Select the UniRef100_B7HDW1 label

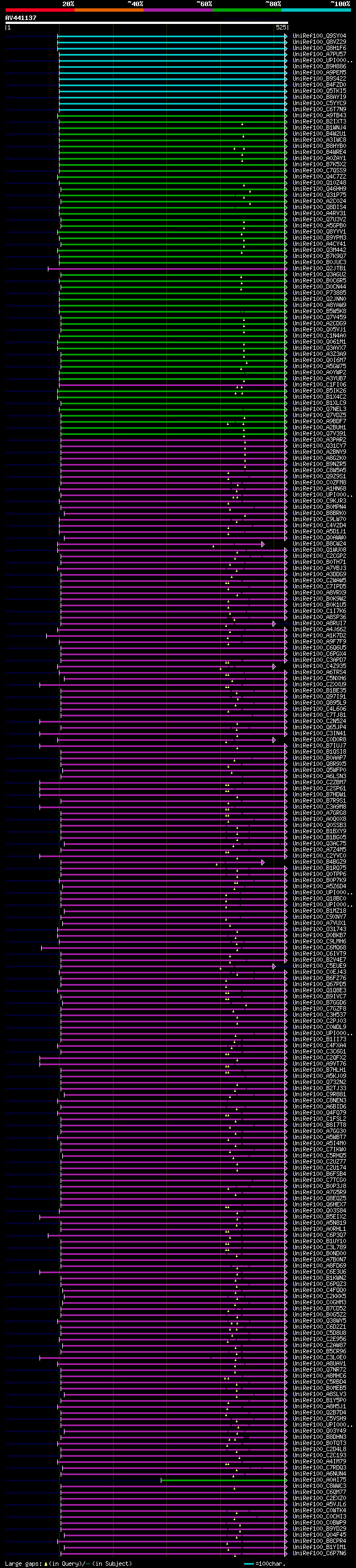[319, 794]
